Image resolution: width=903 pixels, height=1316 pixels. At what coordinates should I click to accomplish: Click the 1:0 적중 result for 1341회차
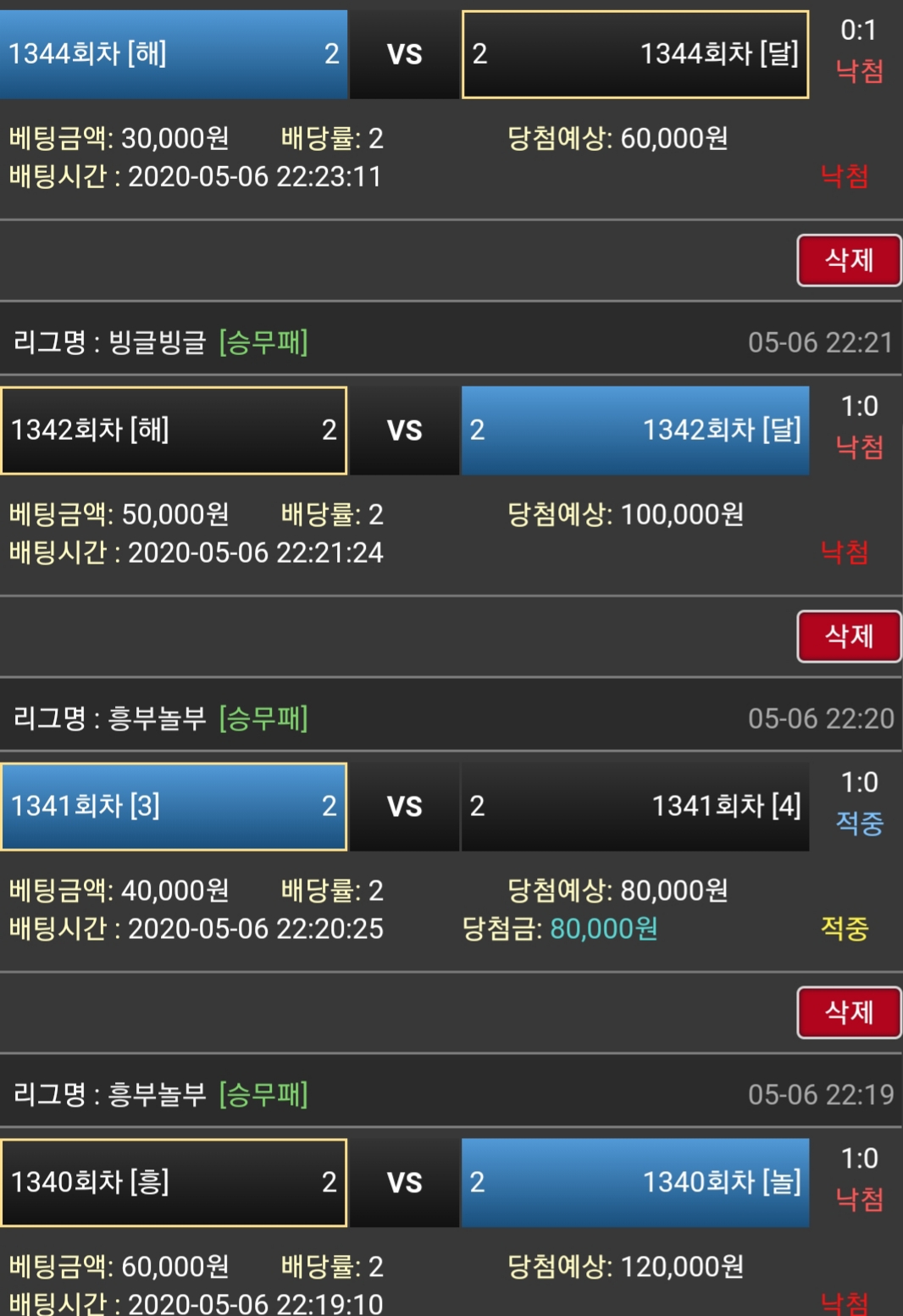click(x=859, y=803)
